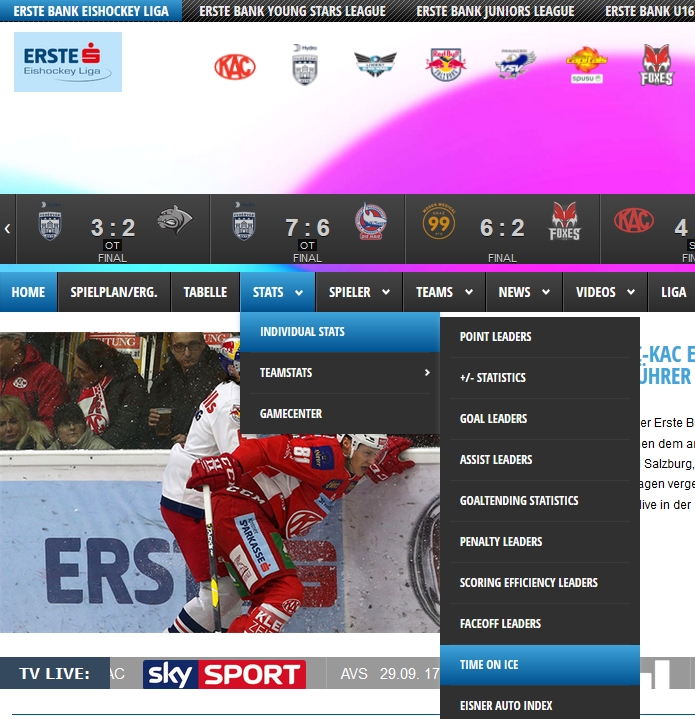Open the Sky Sport logo link
Viewport: 695px width, 719px height.
coord(224,674)
